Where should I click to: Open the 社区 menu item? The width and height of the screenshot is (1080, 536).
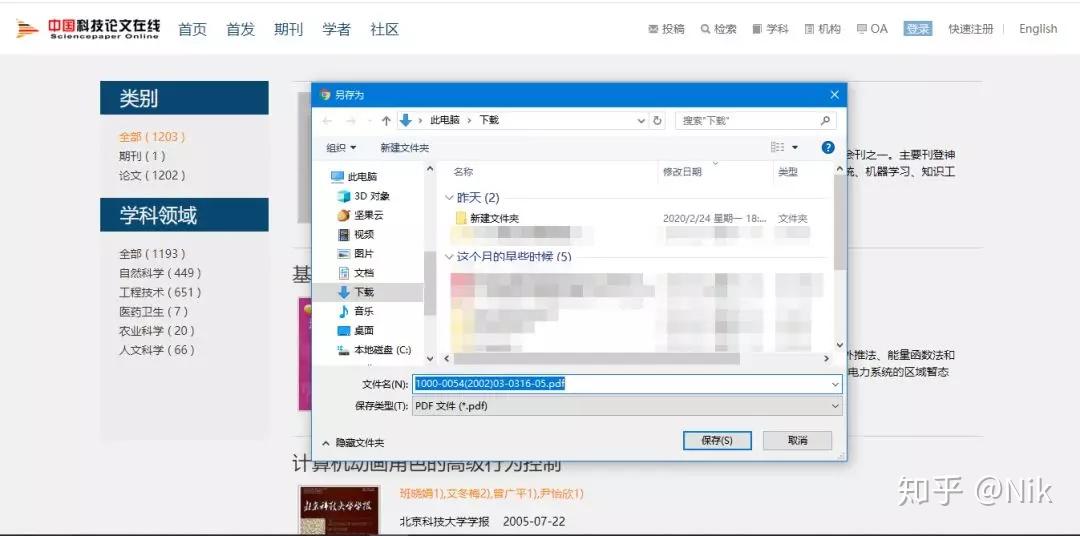(384, 29)
